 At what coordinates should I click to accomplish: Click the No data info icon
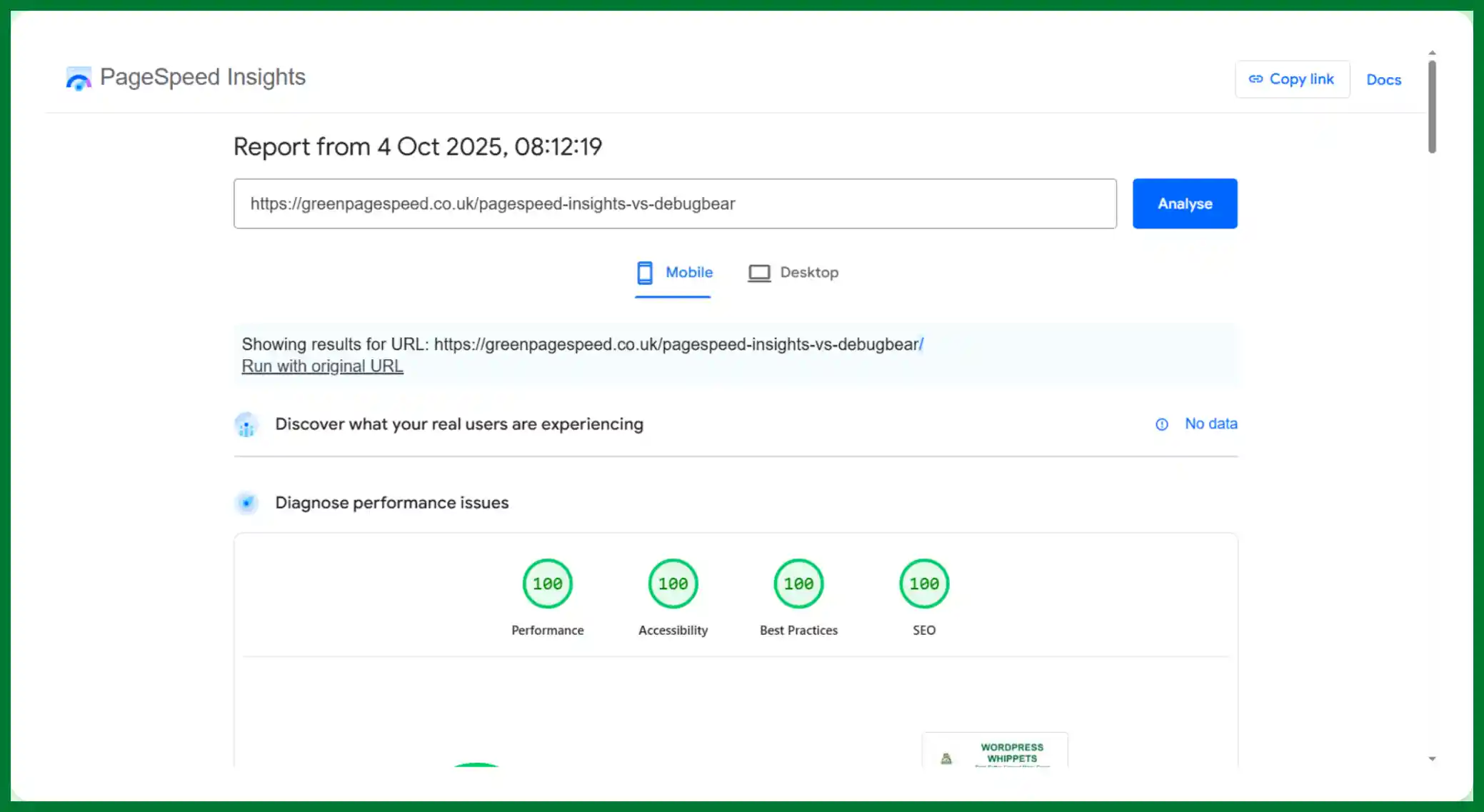coord(1162,425)
